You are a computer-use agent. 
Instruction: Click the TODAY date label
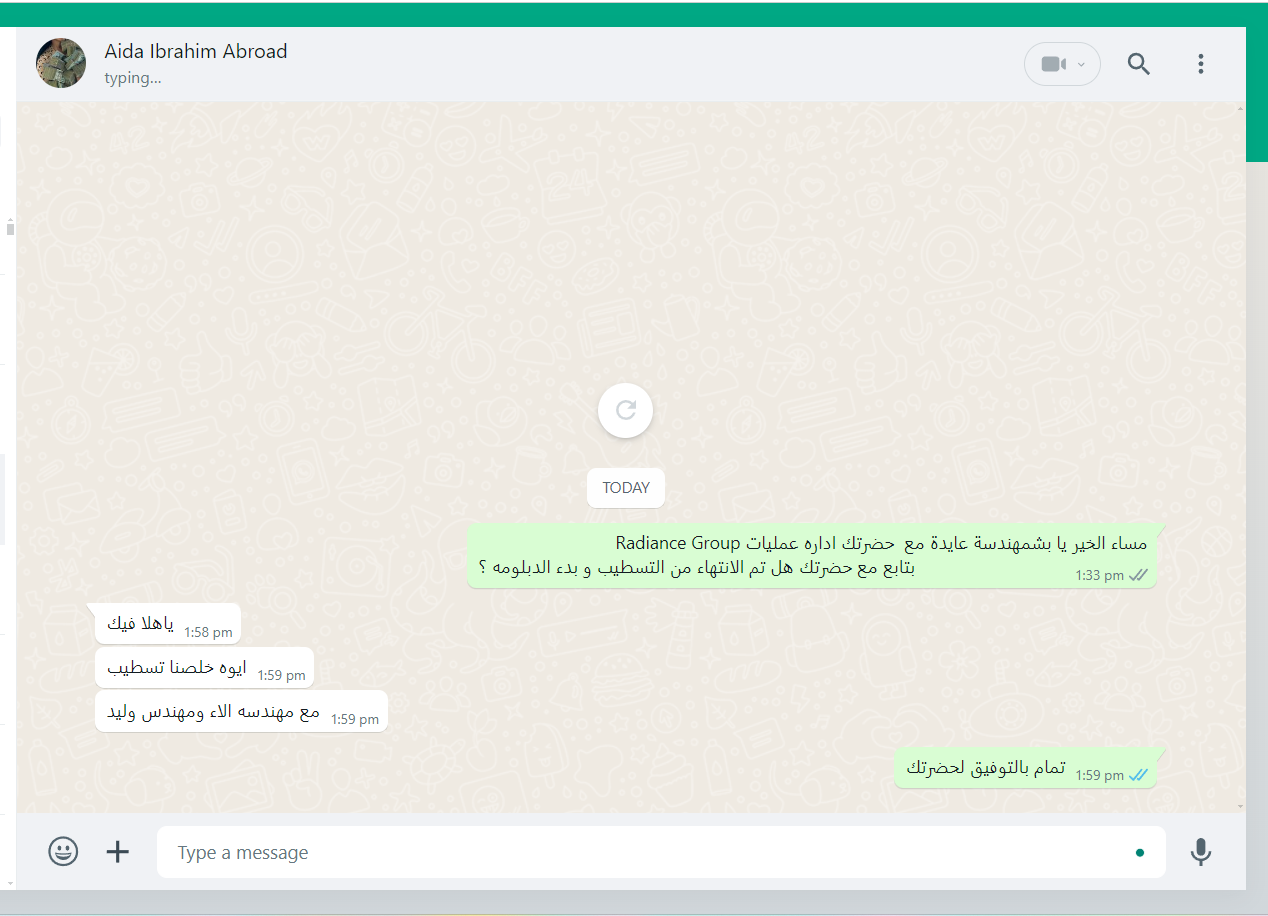(x=626, y=488)
